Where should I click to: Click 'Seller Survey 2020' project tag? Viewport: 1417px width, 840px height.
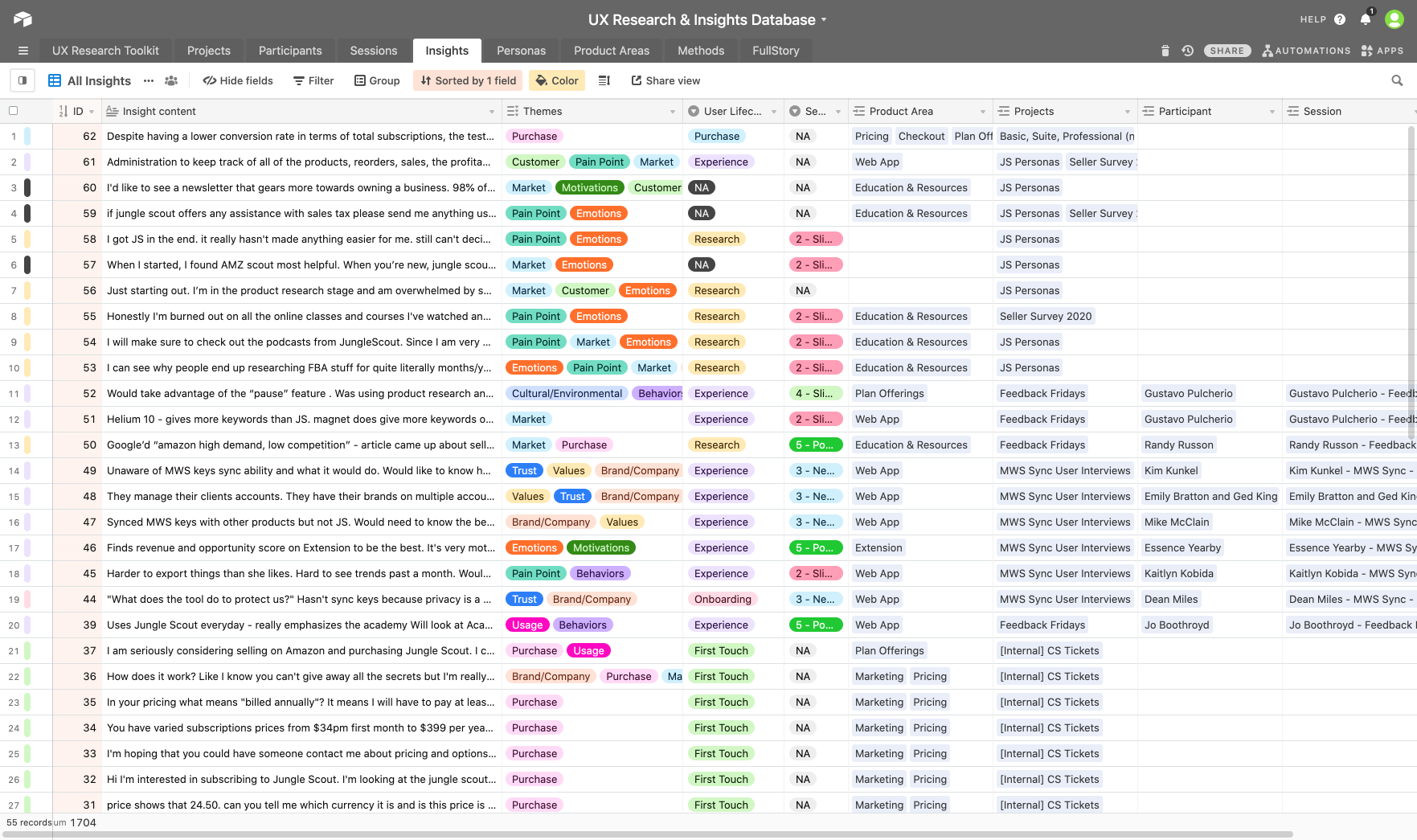click(1046, 317)
